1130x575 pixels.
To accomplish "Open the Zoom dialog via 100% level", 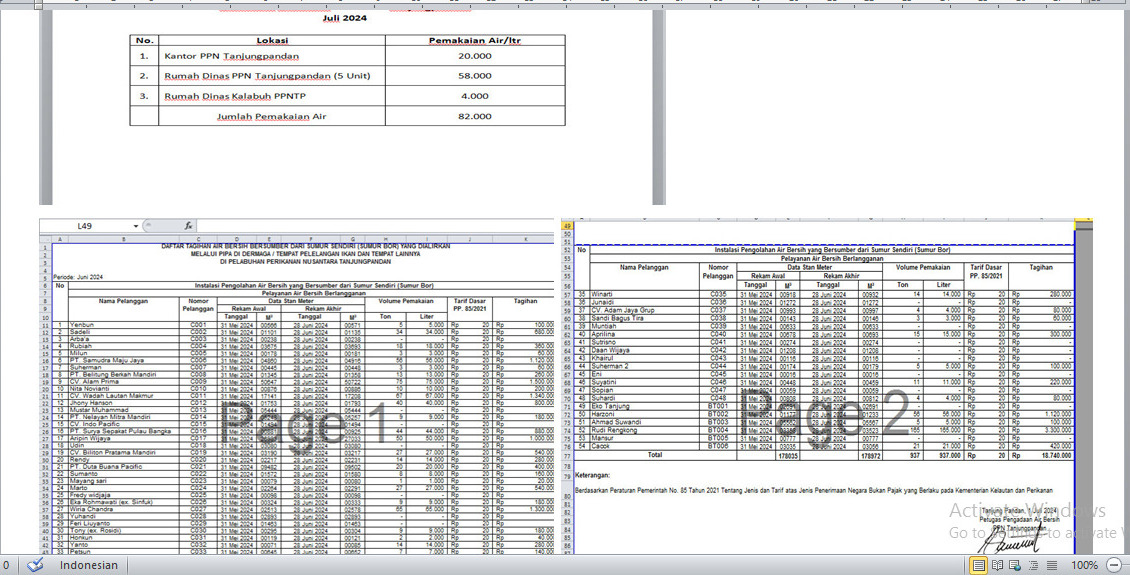I will (1084, 565).
